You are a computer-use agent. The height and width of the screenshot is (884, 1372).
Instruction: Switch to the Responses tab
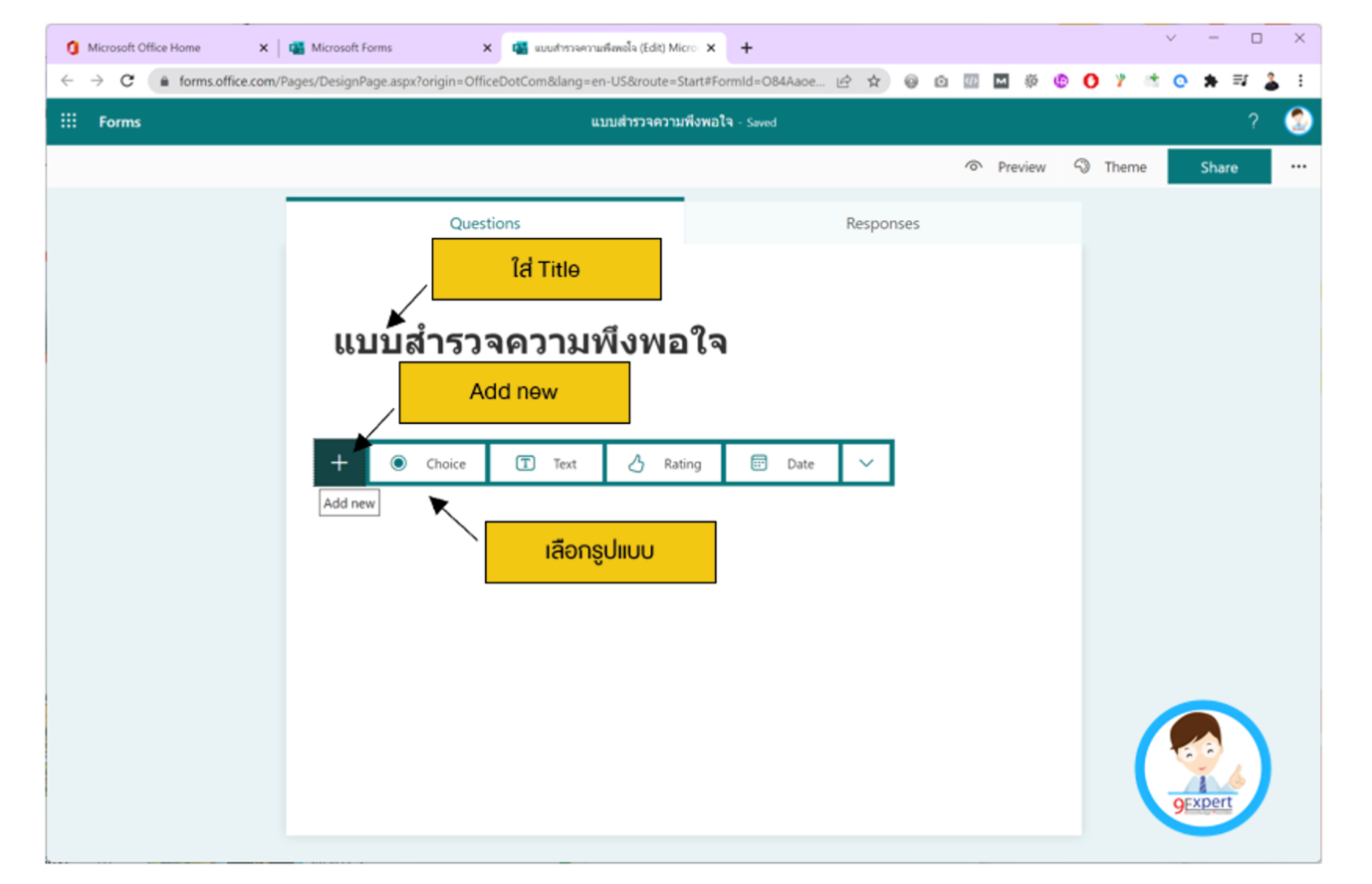tap(882, 223)
